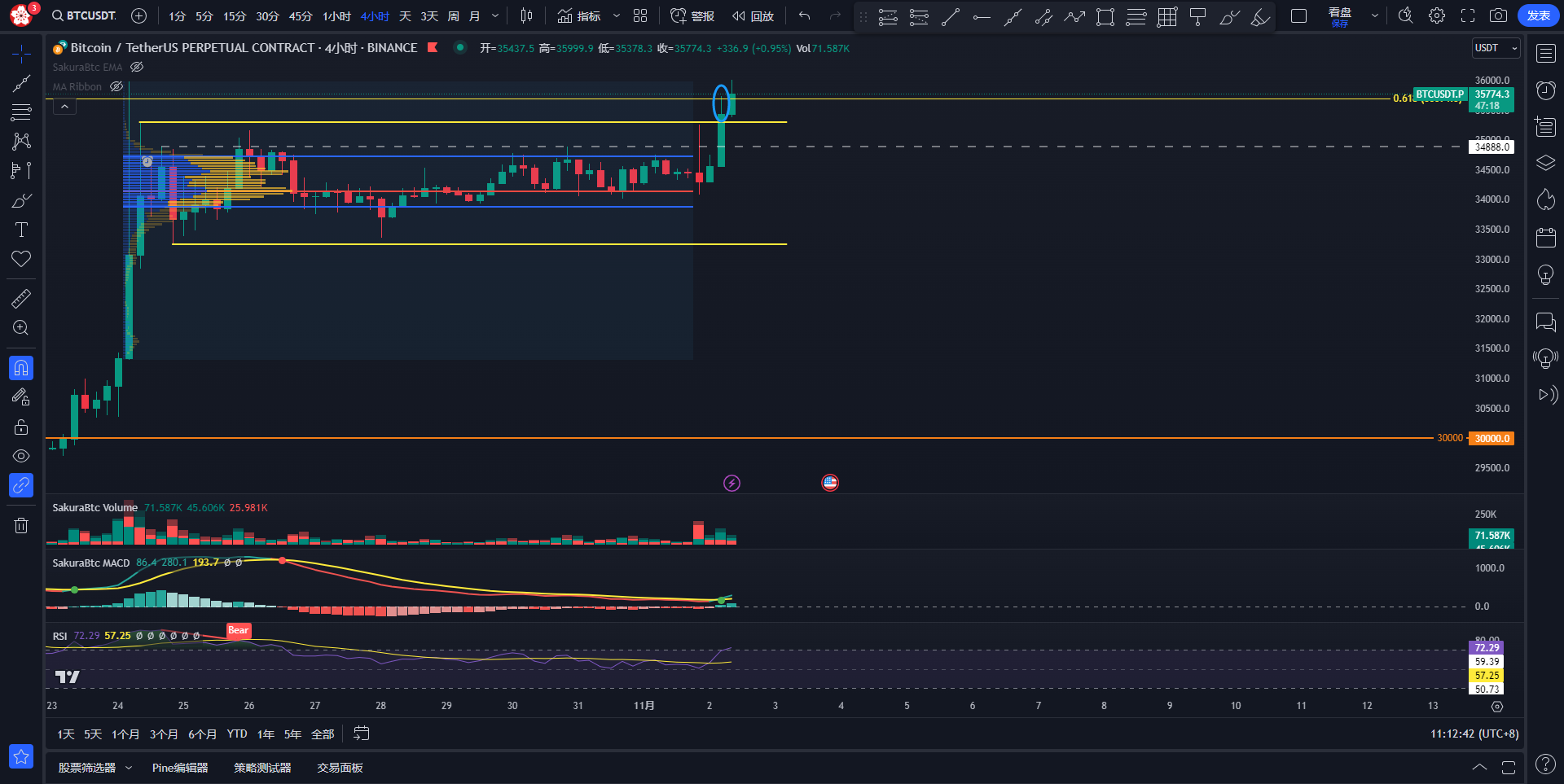Toggle visibility of MA Ribbon indicator
This screenshot has height=784, width=1564.
pos(116,86)
